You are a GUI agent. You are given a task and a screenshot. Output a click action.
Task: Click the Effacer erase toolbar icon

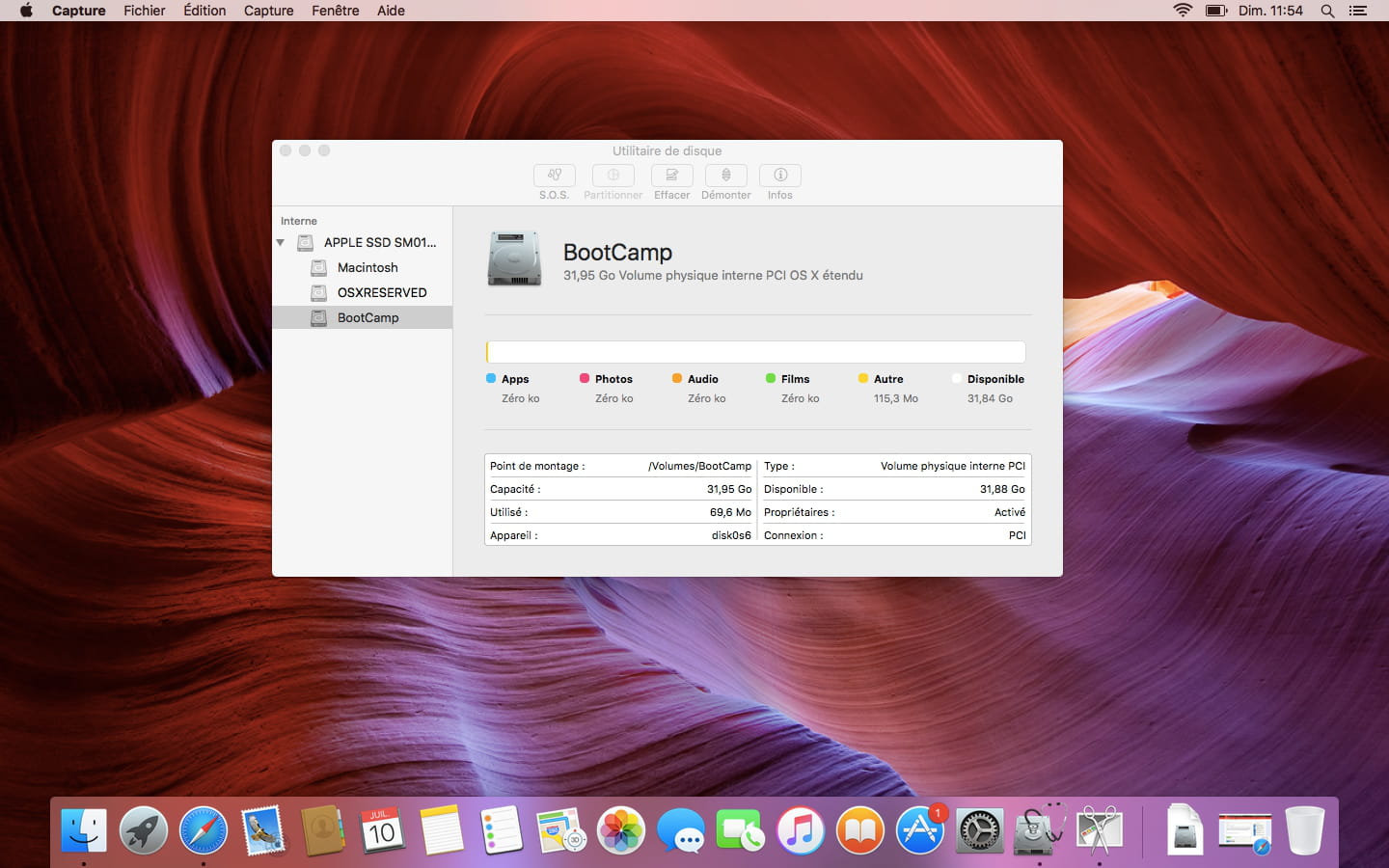tap(672, 175)
